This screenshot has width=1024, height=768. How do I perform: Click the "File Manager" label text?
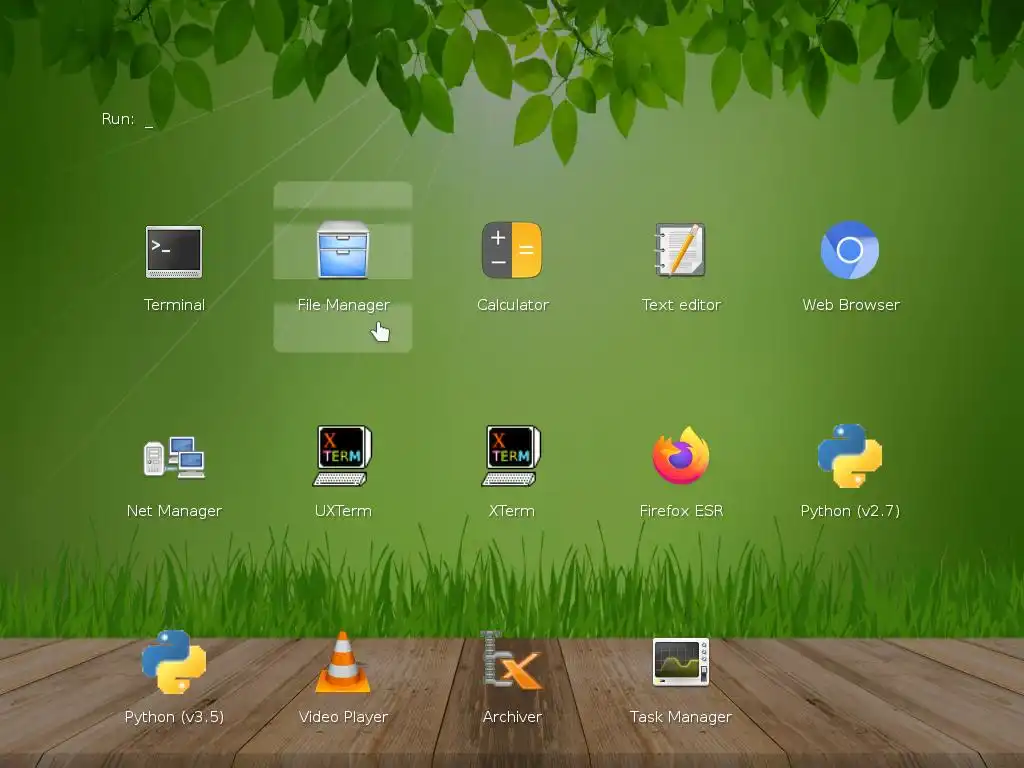[344, 305]
